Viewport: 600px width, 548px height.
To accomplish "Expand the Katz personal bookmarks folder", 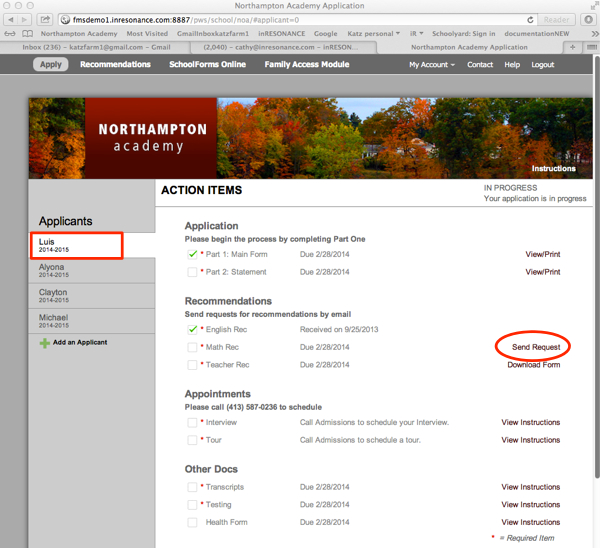I will (x=372, y=33).
